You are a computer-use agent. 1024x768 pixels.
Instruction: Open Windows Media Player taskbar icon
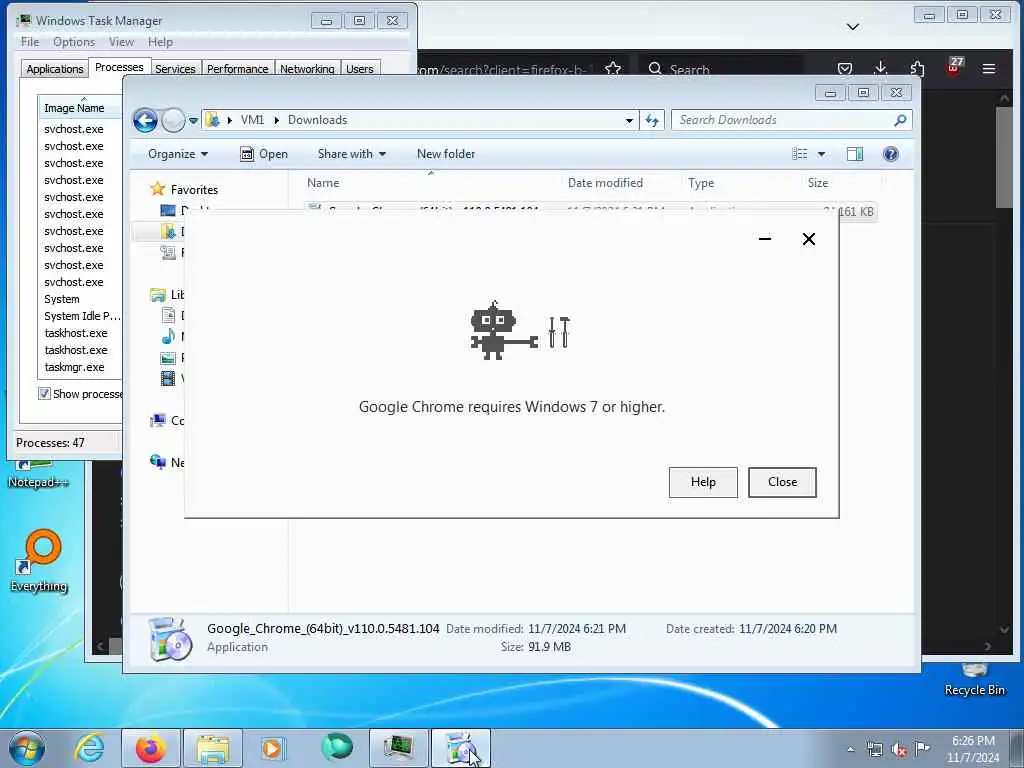pyautogui.click(x=274, y=748)
